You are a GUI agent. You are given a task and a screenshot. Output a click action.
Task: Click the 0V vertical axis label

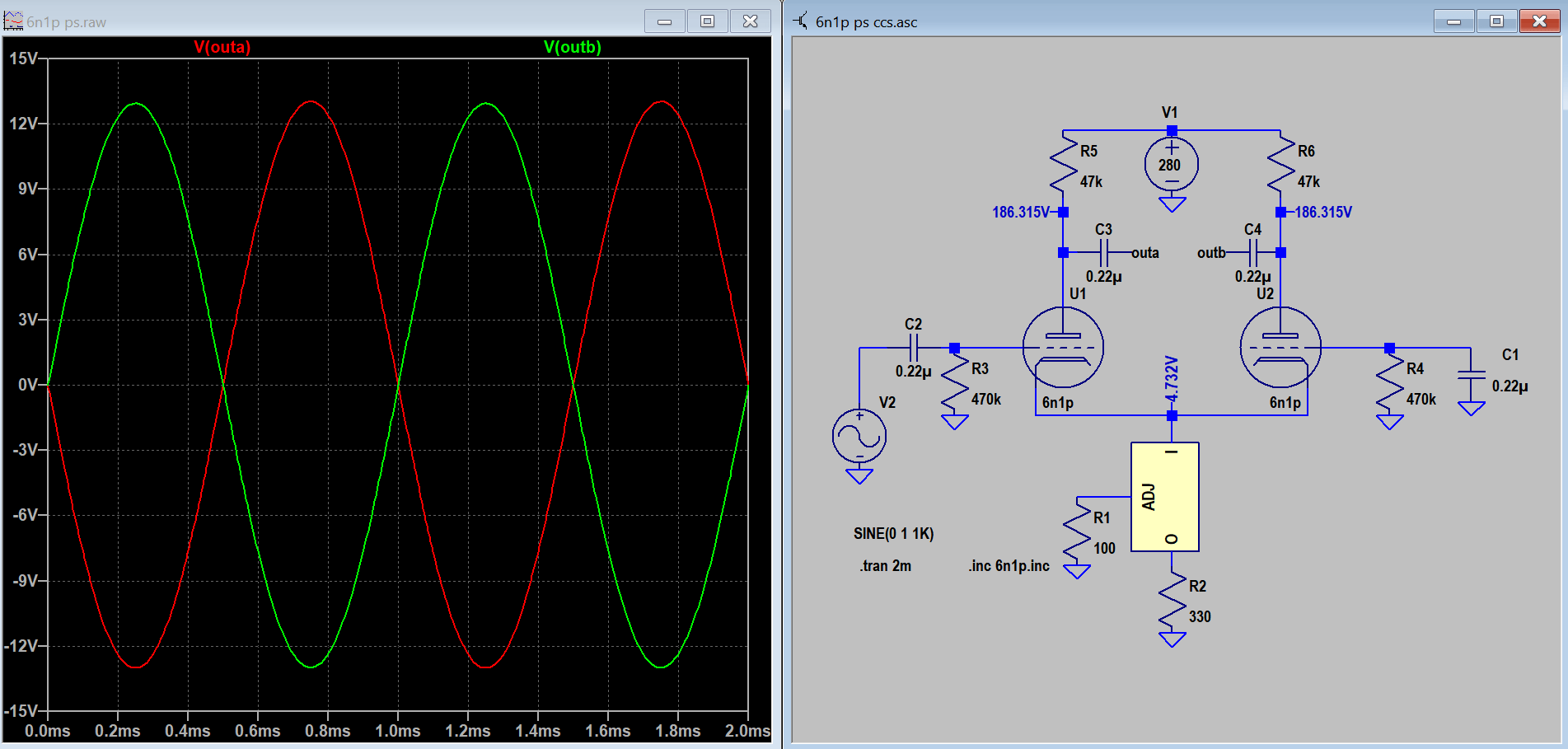click(28, 385)
